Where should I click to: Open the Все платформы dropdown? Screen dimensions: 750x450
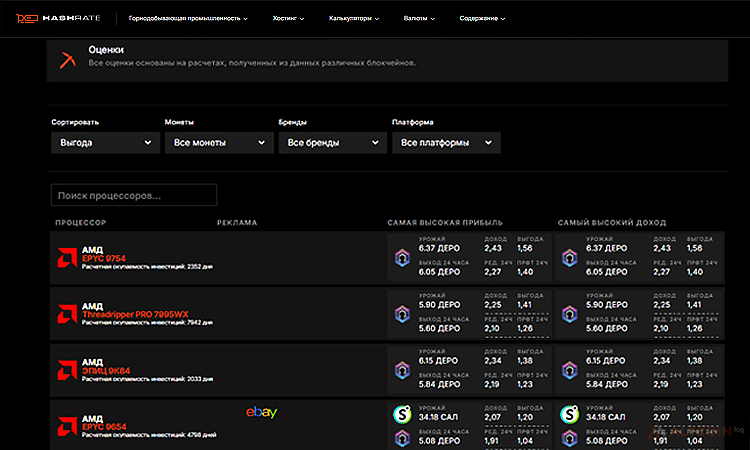point(446,143)
